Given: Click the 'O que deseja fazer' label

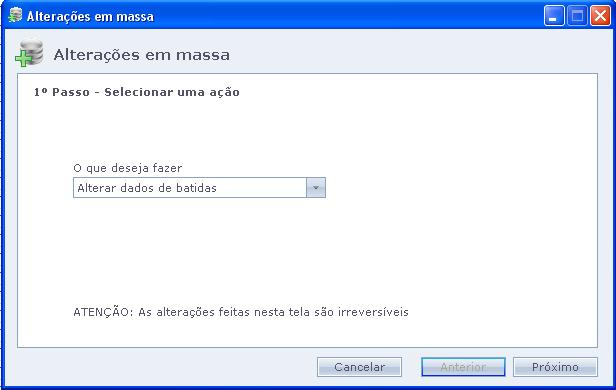Looking at the screenshot, I should (128, 168).
